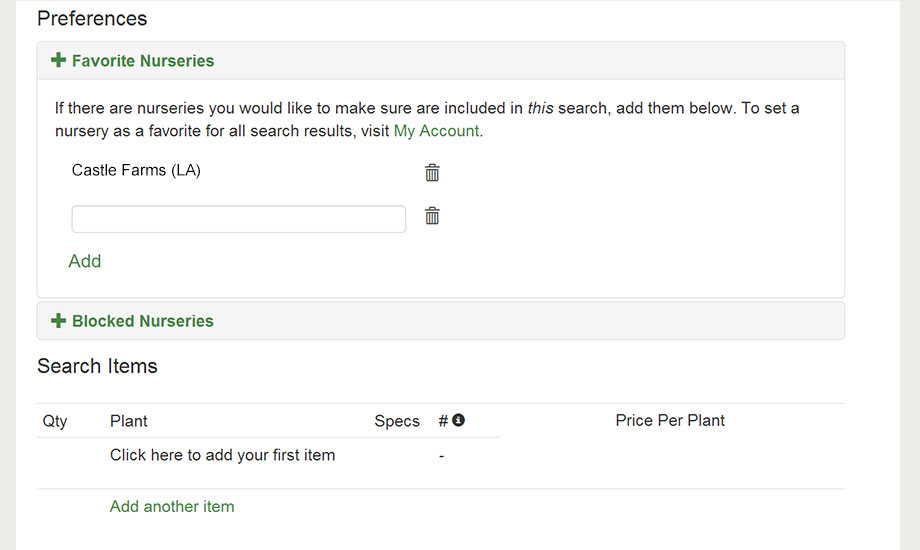Screen dimensions: 920x550
Task: Click the Qty column header
Action: [x=55, y=421]
